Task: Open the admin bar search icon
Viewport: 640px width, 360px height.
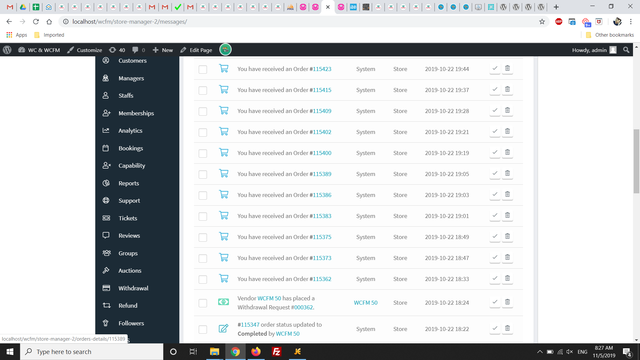Action: [x=626, y=50]
